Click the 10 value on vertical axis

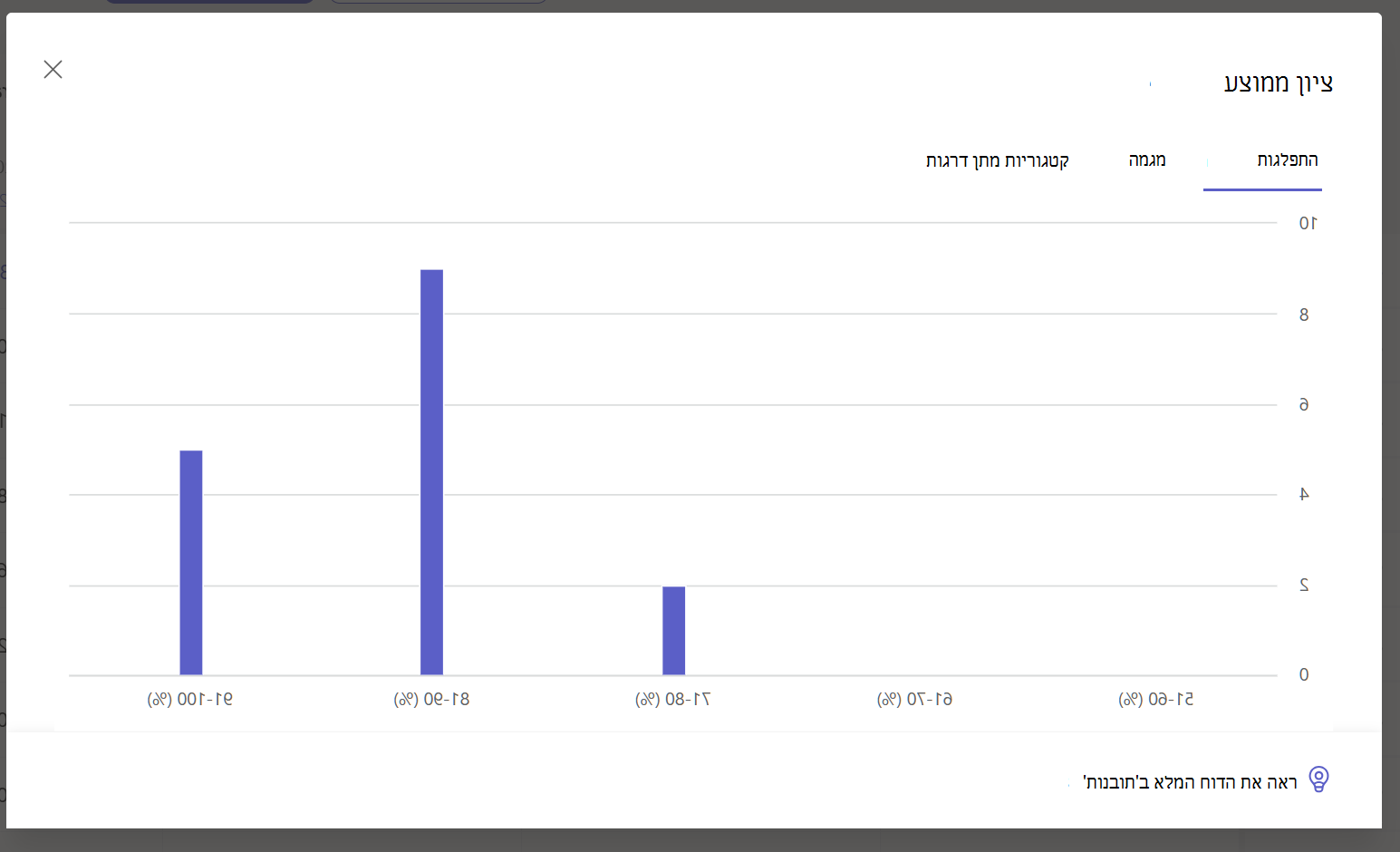[1308, 223]
